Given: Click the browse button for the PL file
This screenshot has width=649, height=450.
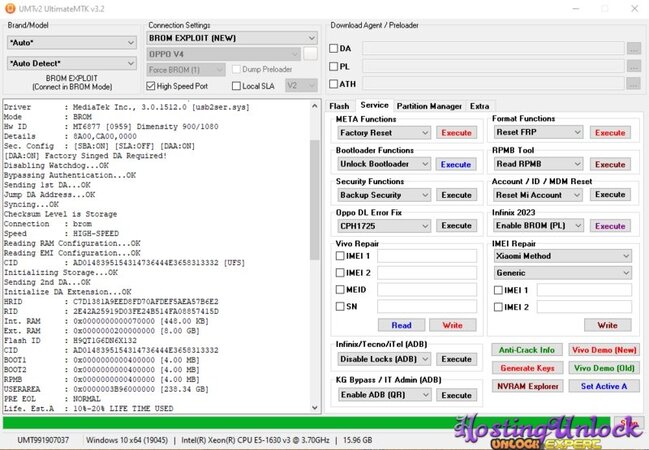Looking at the screenshot, I should point(633,66).
